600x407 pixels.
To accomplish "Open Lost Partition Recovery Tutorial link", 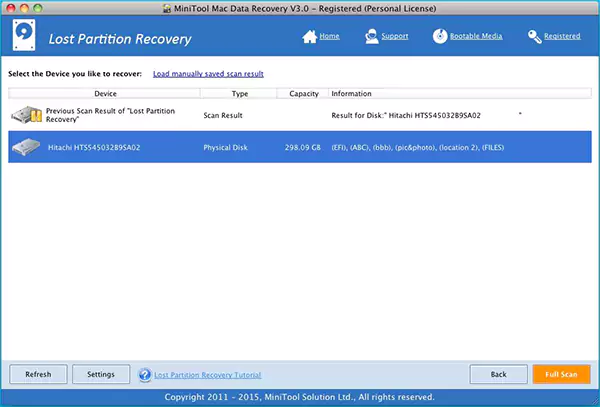I will [208, 375].
